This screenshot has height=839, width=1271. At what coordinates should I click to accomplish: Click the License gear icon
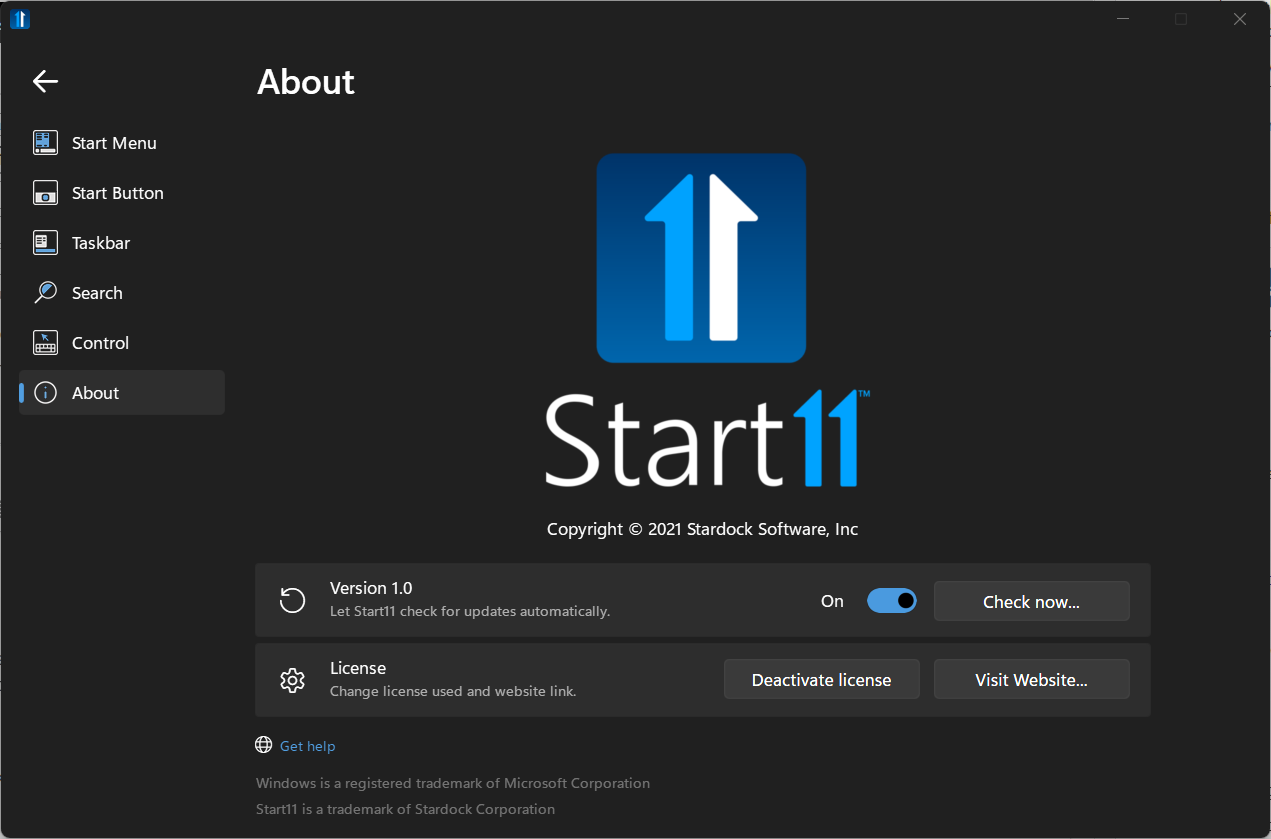tap(292, 680)
